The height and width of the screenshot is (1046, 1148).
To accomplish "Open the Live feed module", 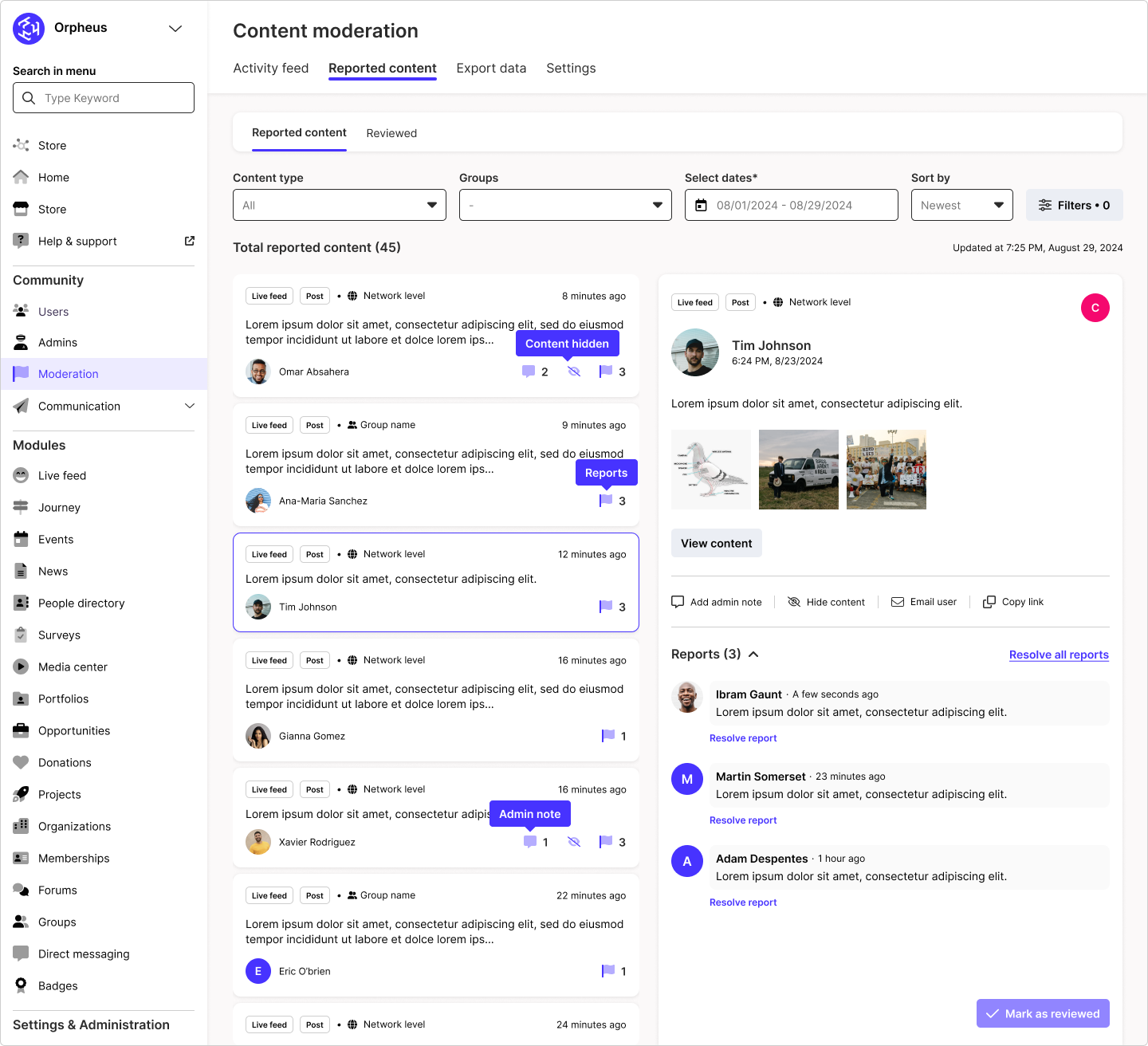I will 62,476.
